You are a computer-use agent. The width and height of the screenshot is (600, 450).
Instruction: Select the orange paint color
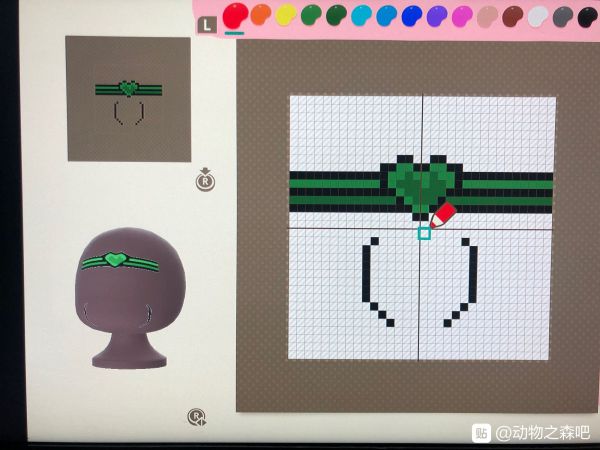click(x=261, y=16)
